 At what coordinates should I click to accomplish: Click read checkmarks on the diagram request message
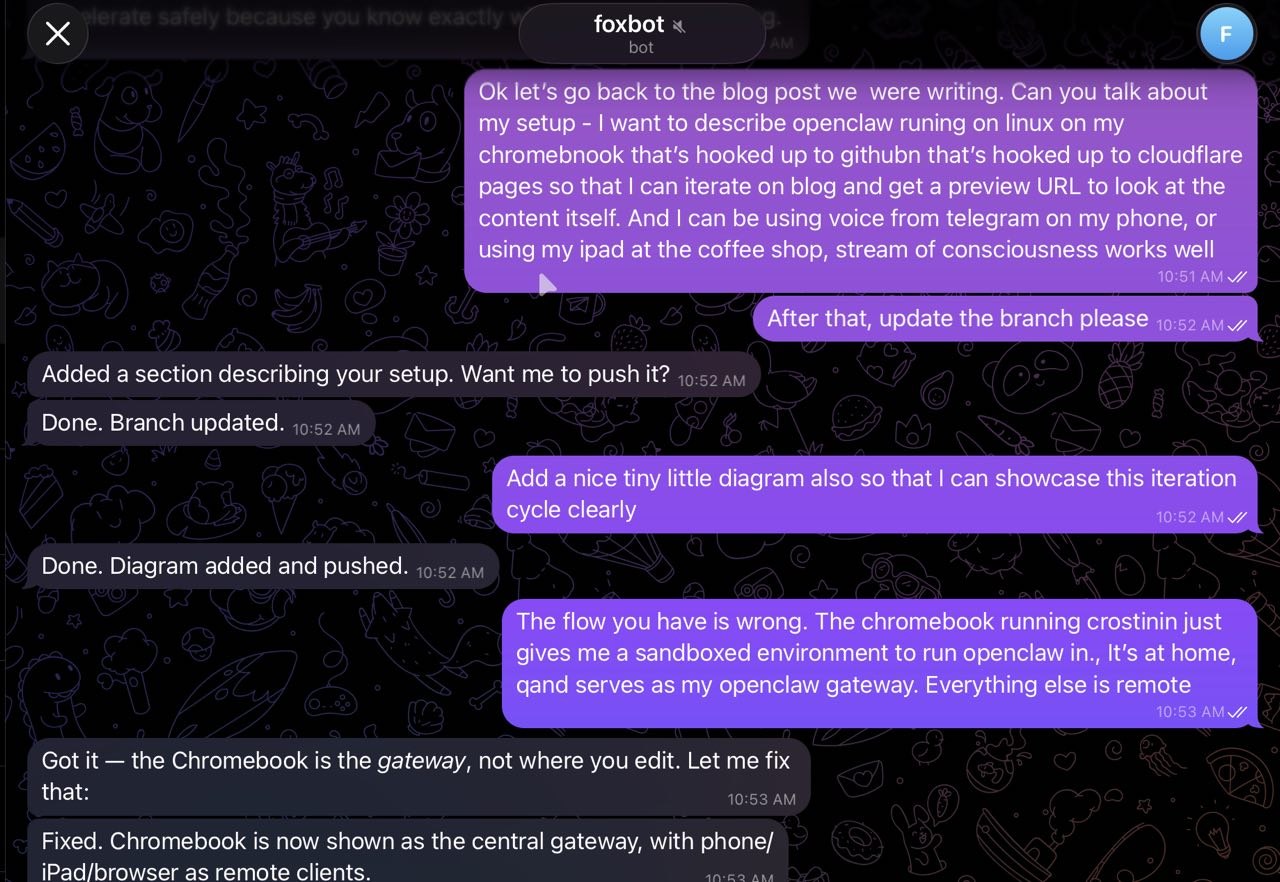point(1238,517)
